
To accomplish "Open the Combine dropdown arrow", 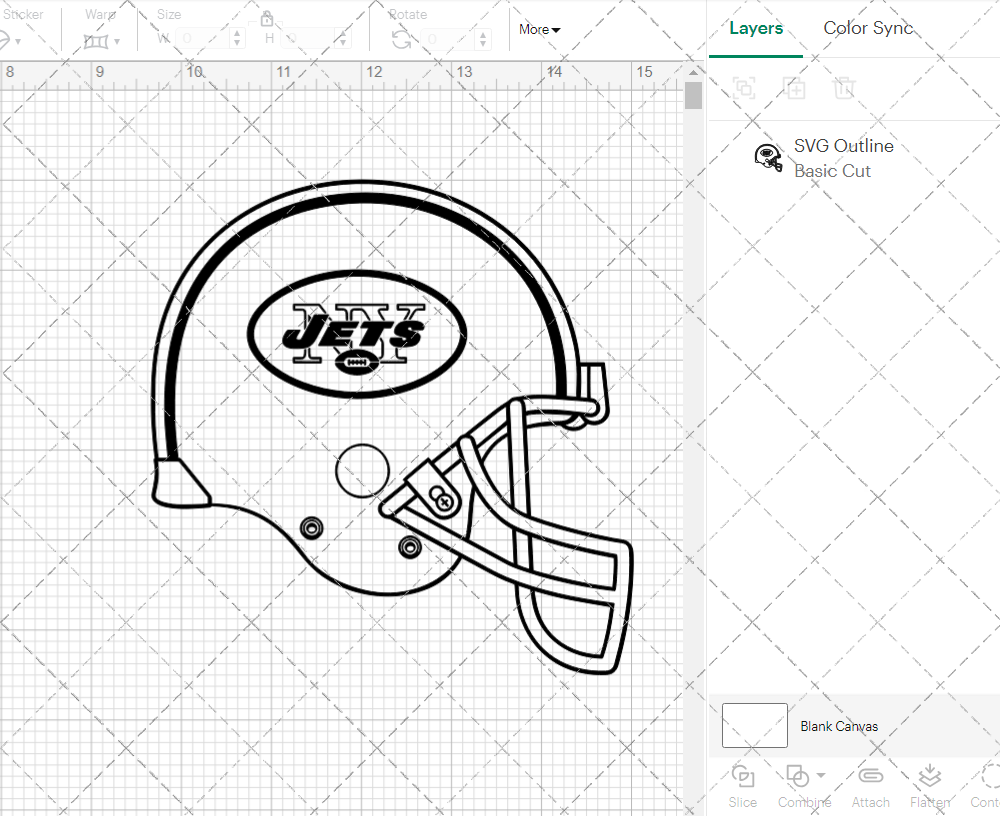I will [x=821, y=775].
